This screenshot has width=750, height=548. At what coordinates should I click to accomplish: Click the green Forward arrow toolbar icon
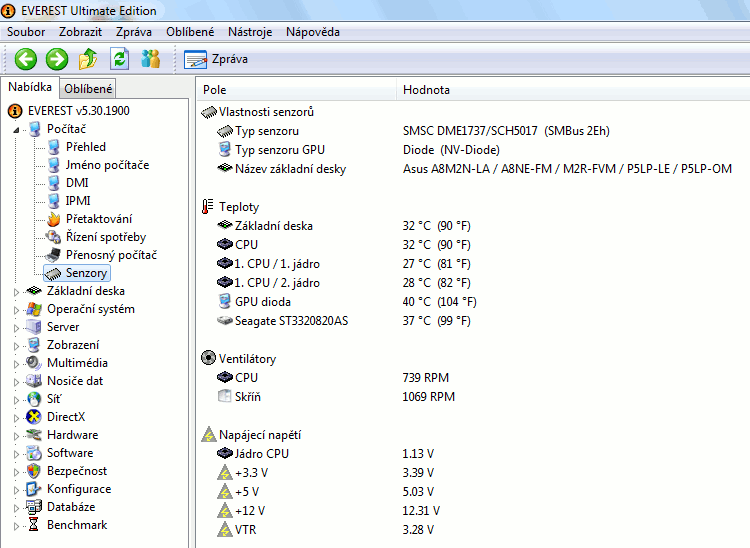pos(57,59)
